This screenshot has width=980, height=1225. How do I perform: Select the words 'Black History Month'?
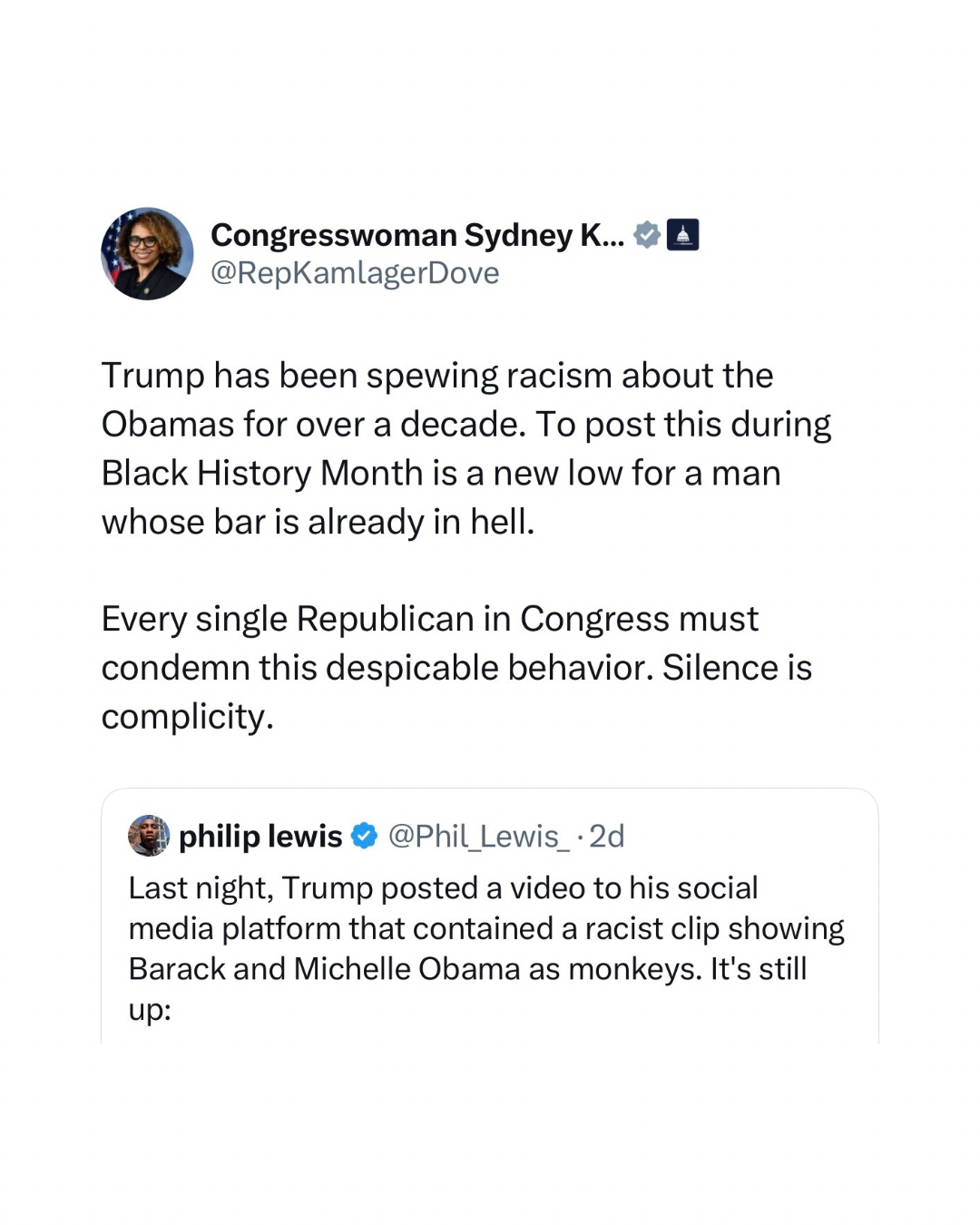tap(262, 474)
